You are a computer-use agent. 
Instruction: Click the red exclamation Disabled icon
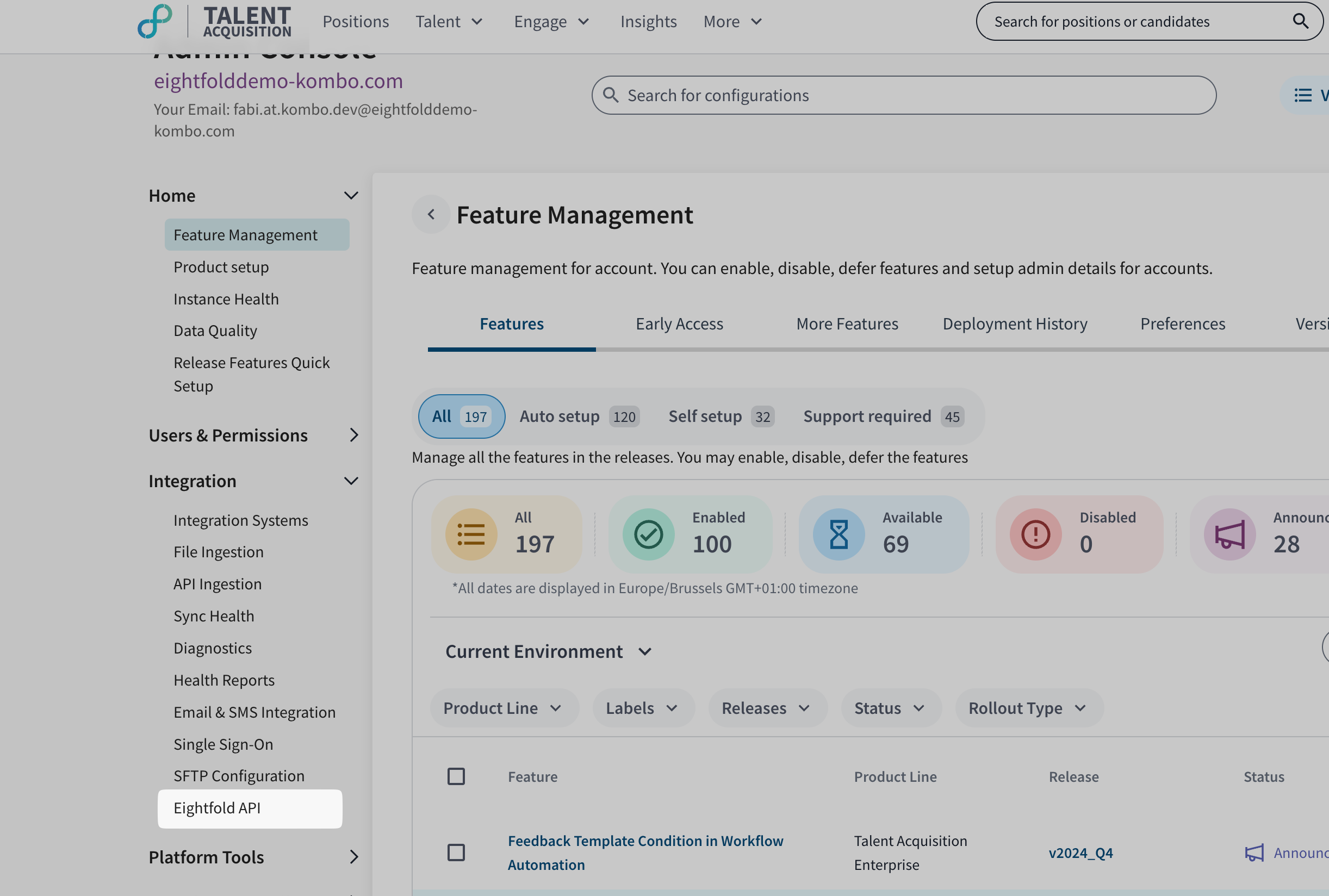coord(1035,534)
